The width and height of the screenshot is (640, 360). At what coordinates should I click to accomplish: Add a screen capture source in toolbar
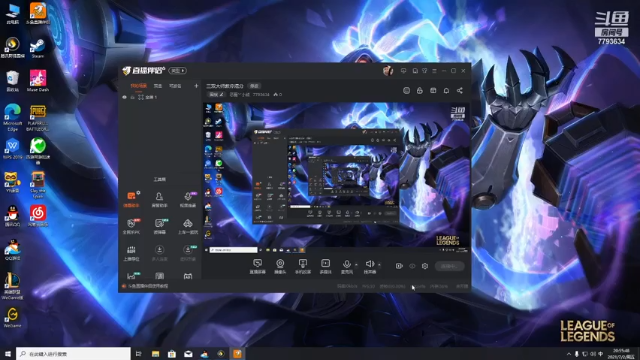tap(257, 266)
